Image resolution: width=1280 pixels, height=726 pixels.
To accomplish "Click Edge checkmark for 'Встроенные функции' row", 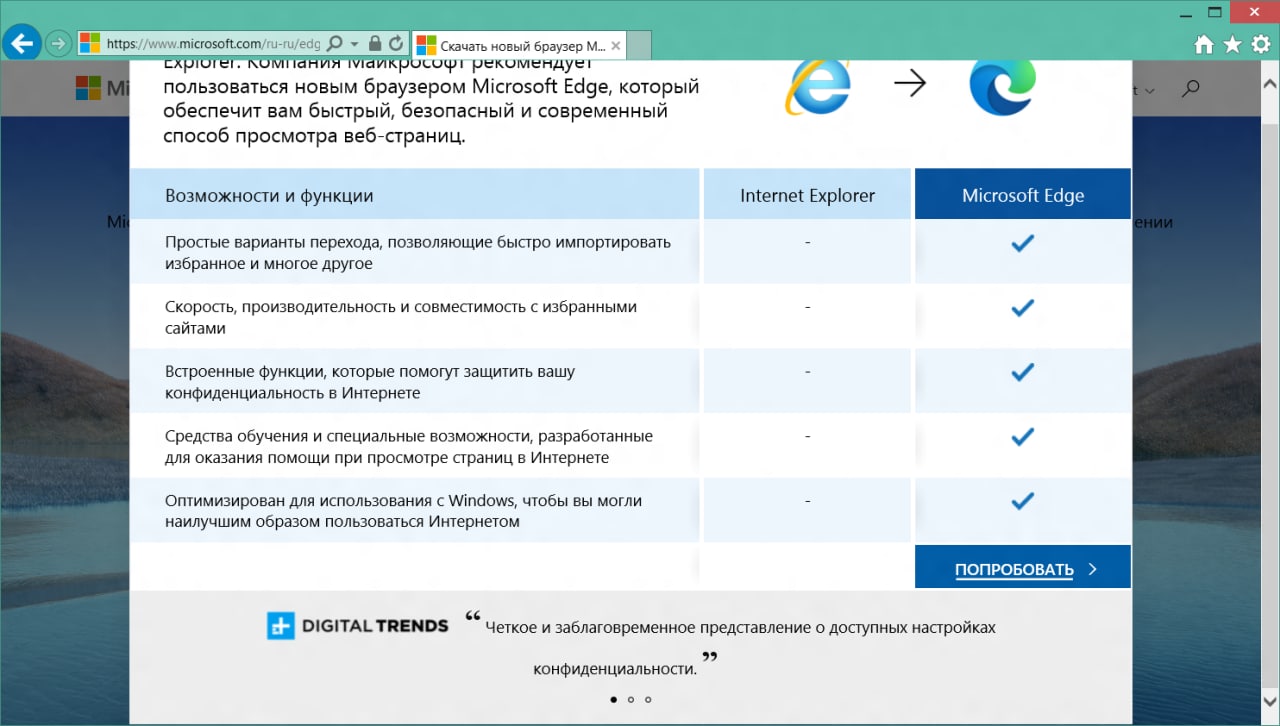I will point(1022,372).
